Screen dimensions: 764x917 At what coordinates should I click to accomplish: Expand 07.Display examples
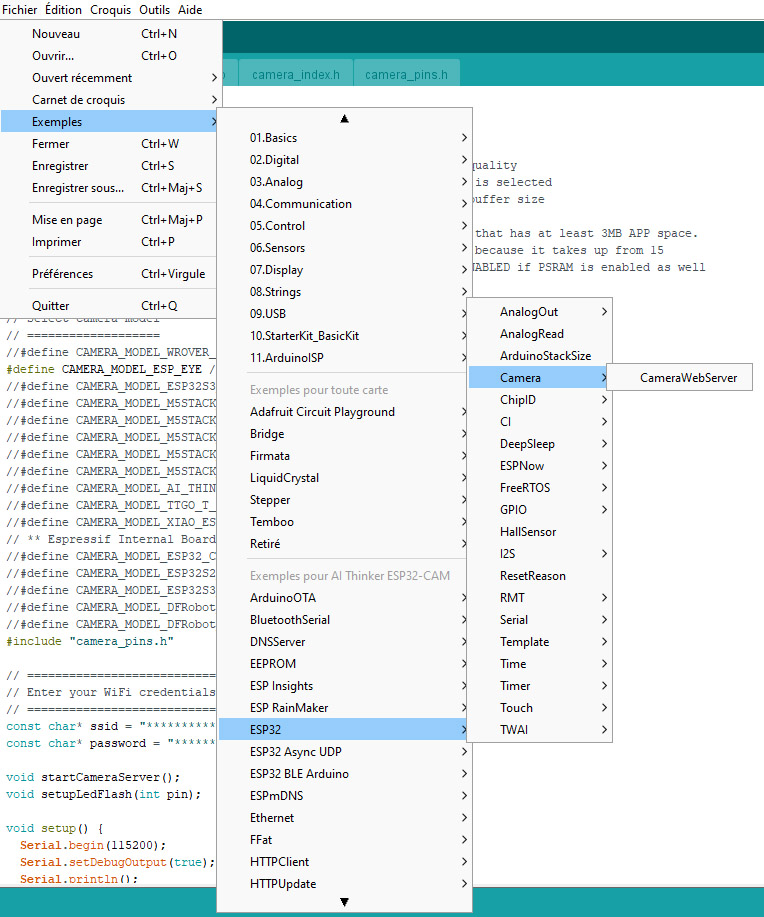click(345, 270)
